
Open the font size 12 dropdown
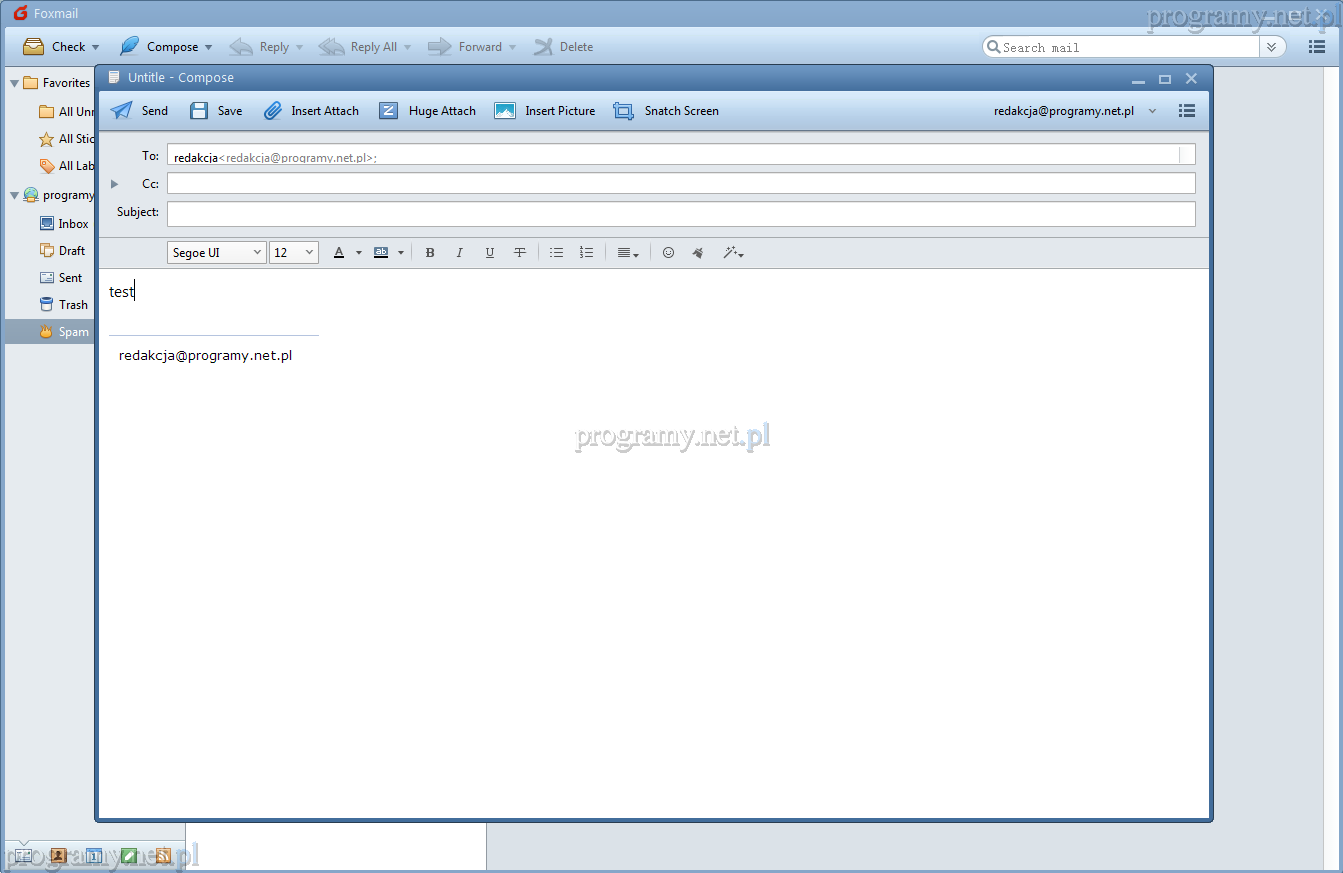[x=294, y=253]
